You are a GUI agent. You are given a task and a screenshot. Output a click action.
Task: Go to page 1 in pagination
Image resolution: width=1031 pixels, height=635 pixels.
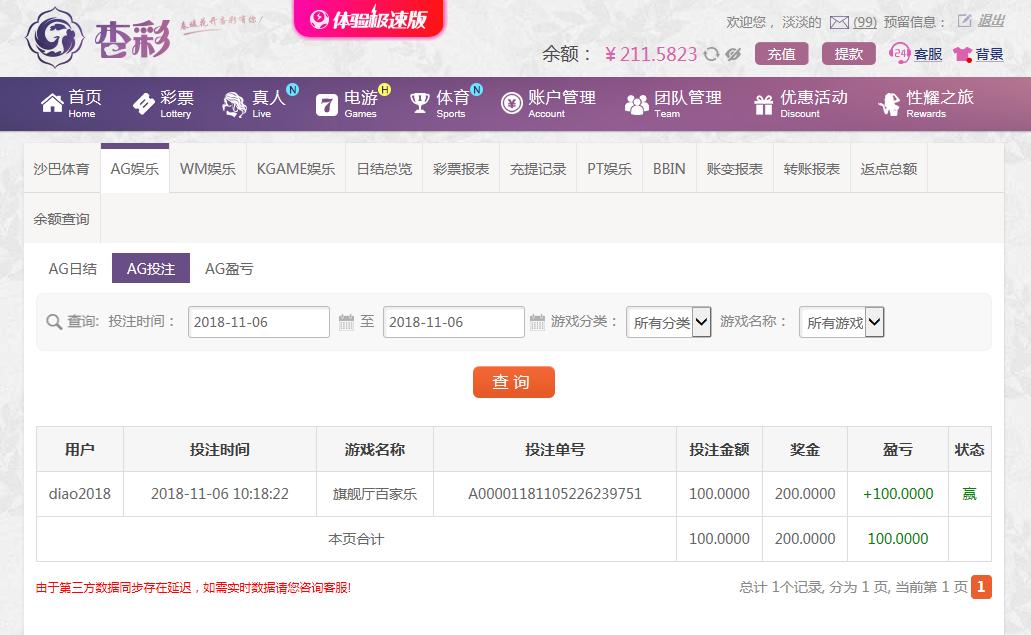click(981, 587)
